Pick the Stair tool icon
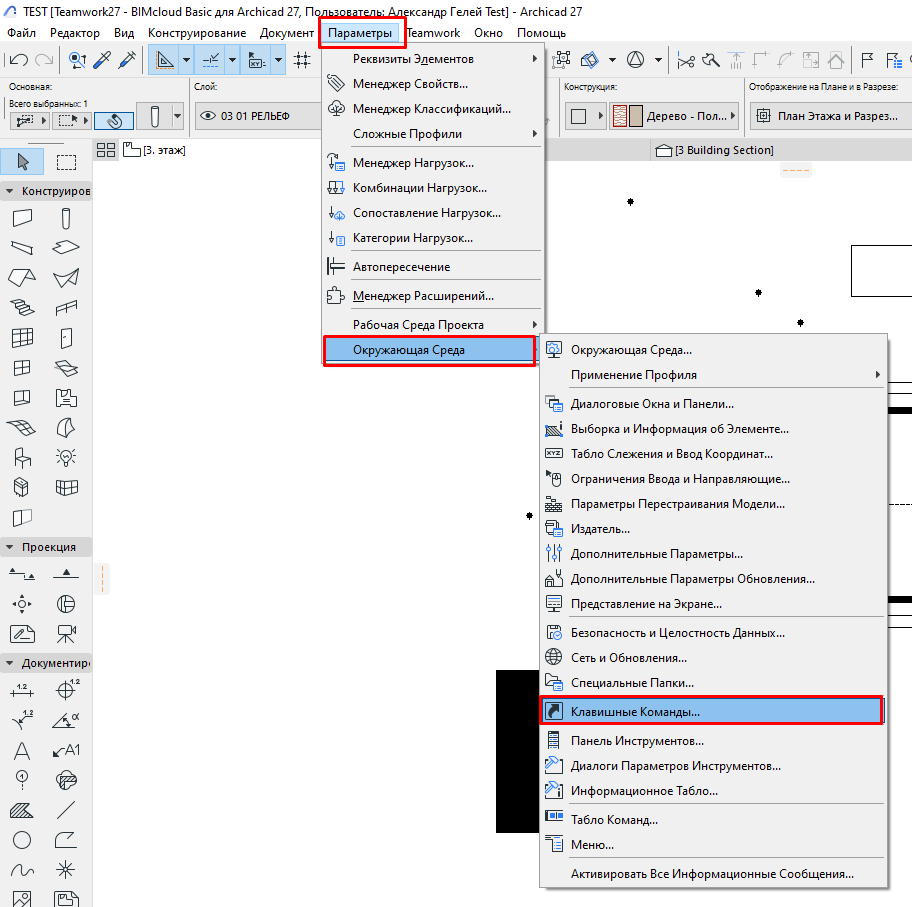 [22, 307]
